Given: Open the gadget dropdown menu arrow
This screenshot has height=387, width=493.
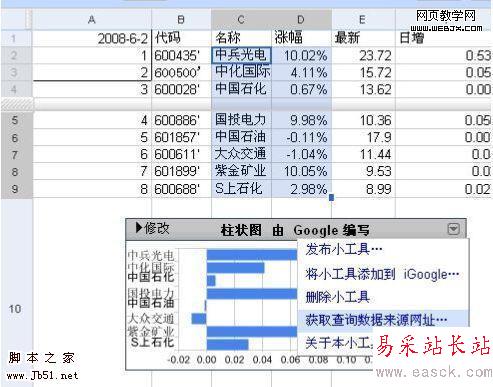Looking at the screenshot, I should [454, 229].
